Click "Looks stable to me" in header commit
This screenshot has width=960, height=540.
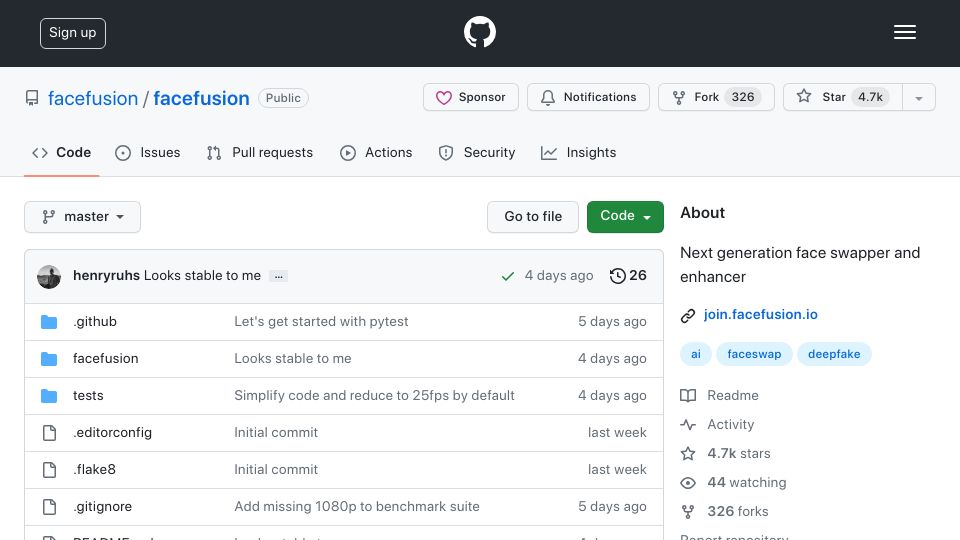202,276
